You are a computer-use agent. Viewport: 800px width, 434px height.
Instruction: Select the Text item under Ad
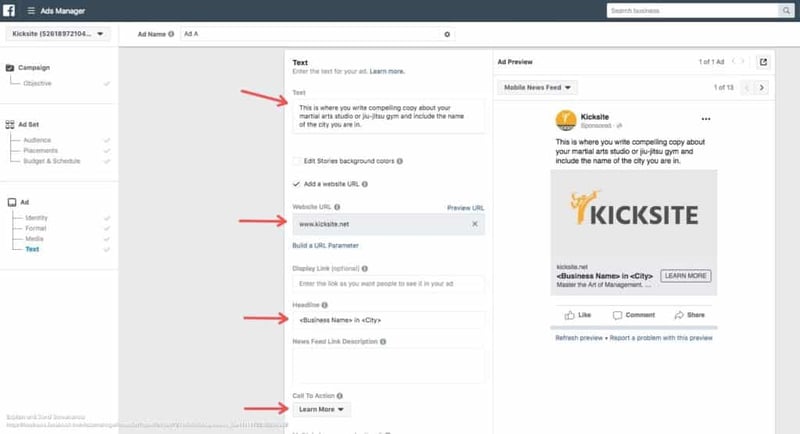[32, 249]
